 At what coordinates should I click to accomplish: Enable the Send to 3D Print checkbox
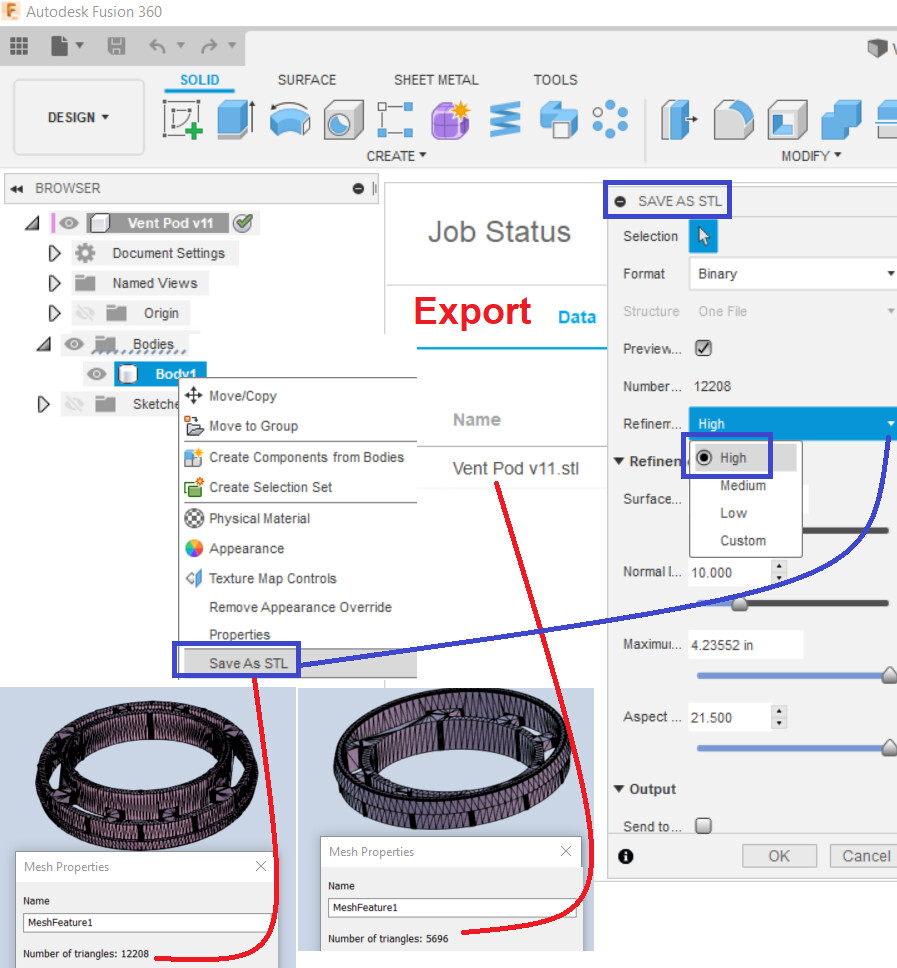[x=703, y=825]
